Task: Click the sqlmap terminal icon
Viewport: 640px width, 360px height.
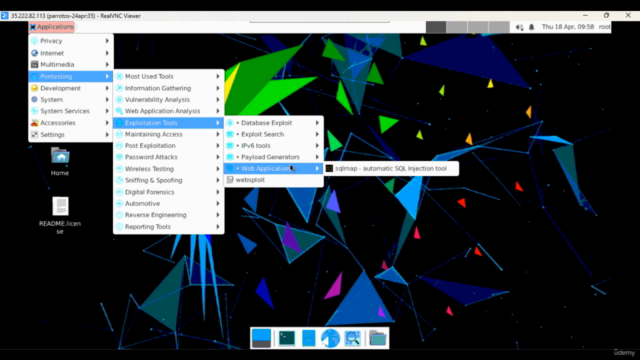Action: point(329,169)
